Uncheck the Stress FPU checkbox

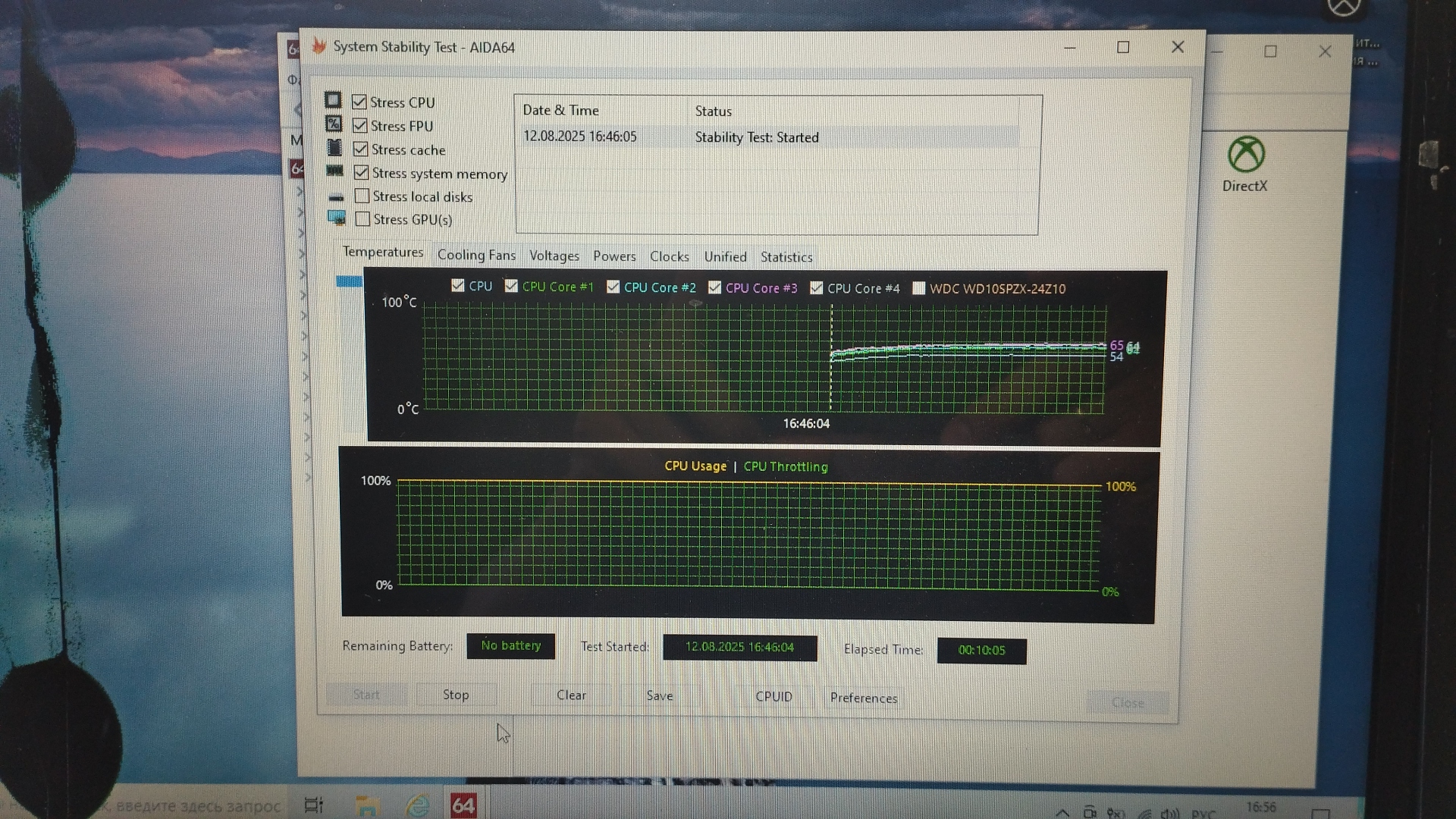click(360, 125)
